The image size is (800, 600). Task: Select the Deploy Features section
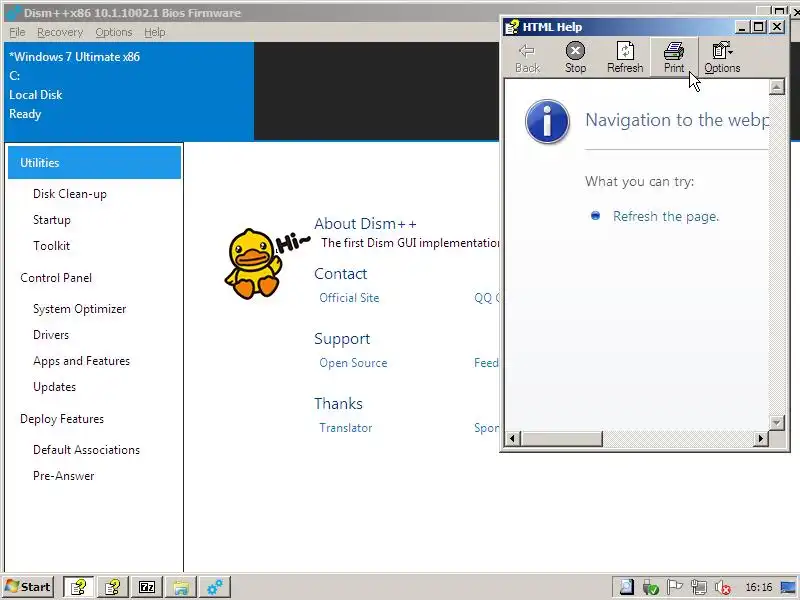[62, 419]
